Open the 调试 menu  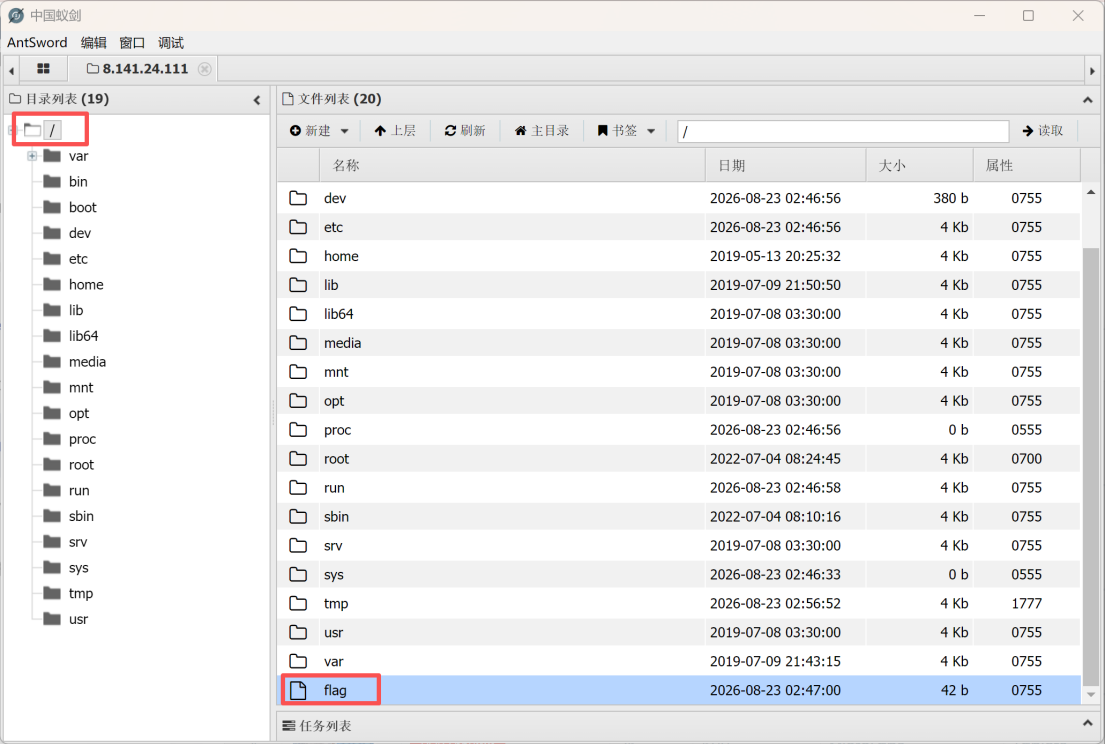click(x=171, y=42)
